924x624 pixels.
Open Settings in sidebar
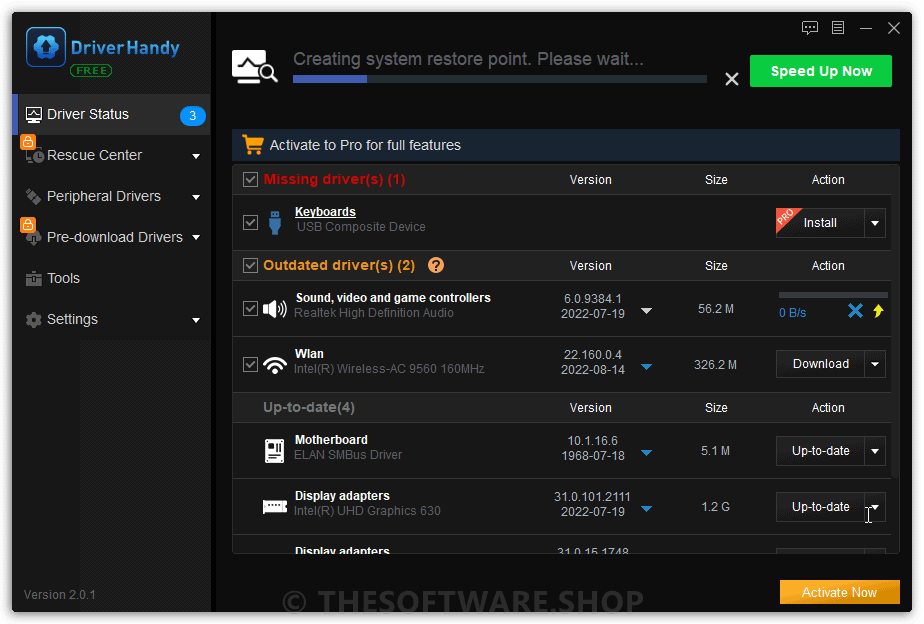pos(111,319)
